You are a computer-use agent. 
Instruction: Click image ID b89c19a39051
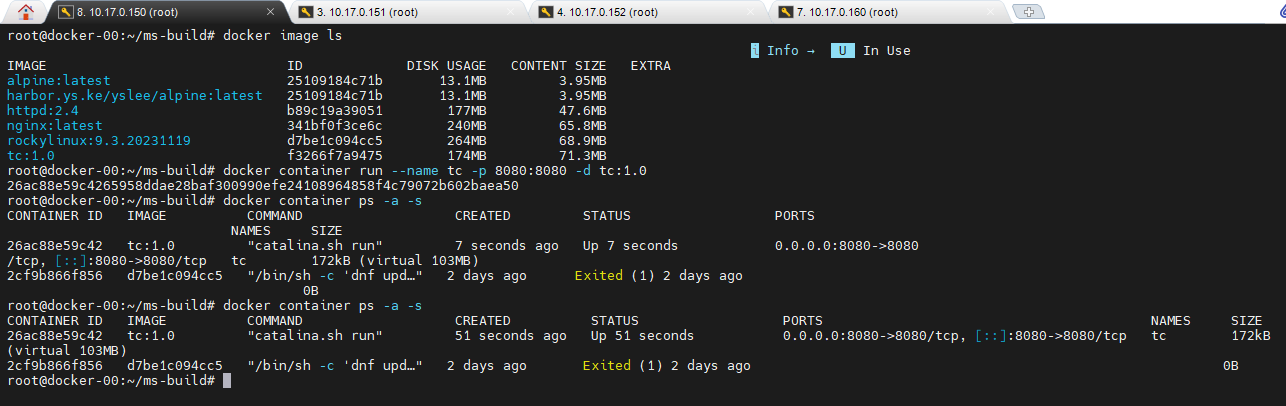point(335,110)
